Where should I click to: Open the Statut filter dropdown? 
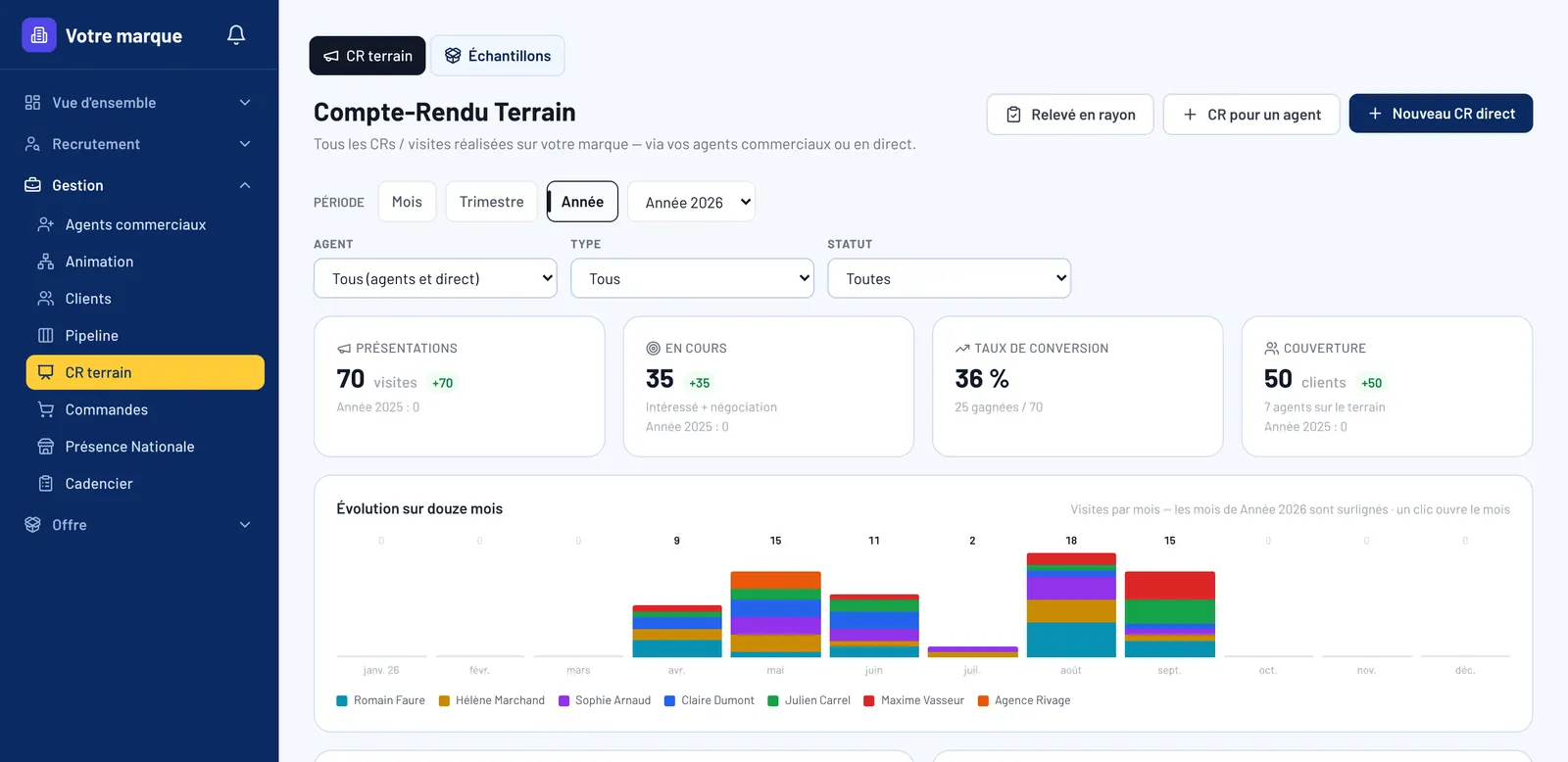[x=949, y=278]
